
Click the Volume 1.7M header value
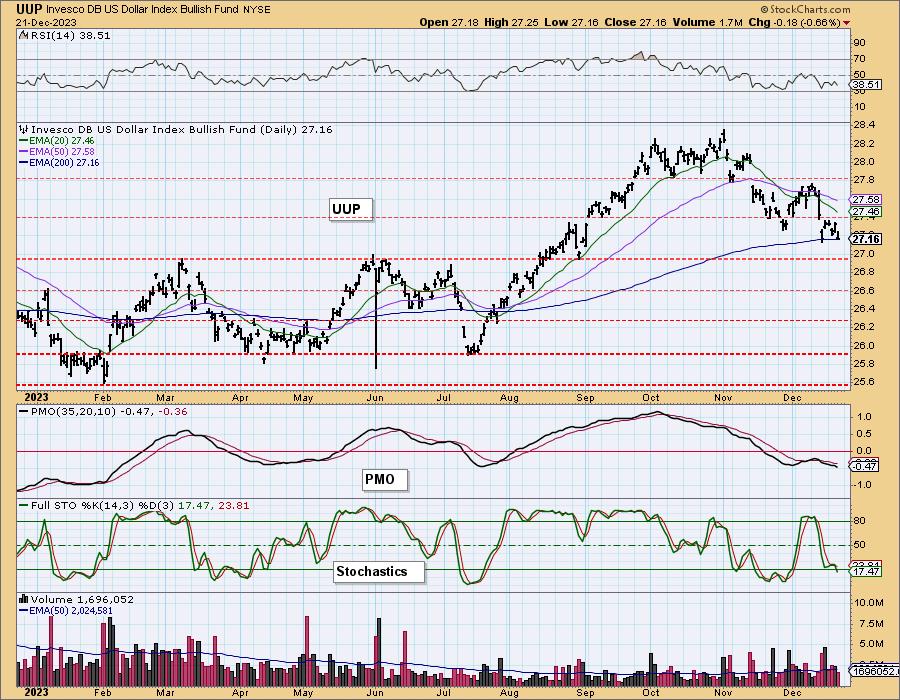pyautogui.click(x=708, y=22)
